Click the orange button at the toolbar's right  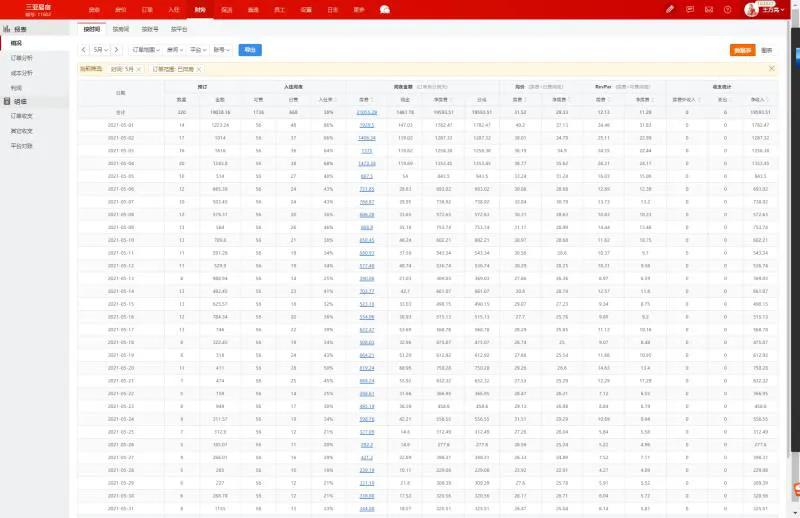(x=742, y=50)
